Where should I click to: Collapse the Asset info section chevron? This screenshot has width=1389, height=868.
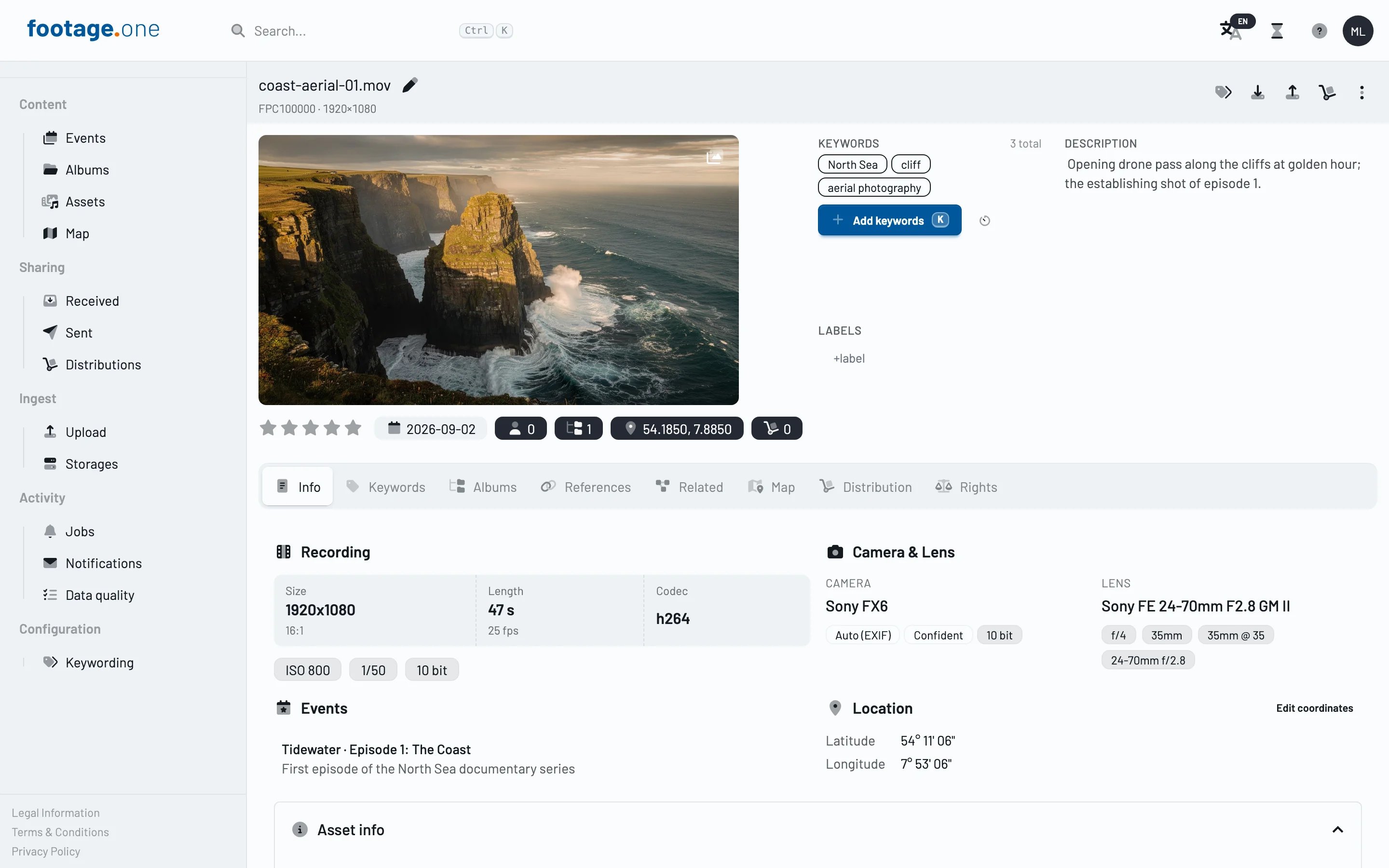[x=1337, y=829]
